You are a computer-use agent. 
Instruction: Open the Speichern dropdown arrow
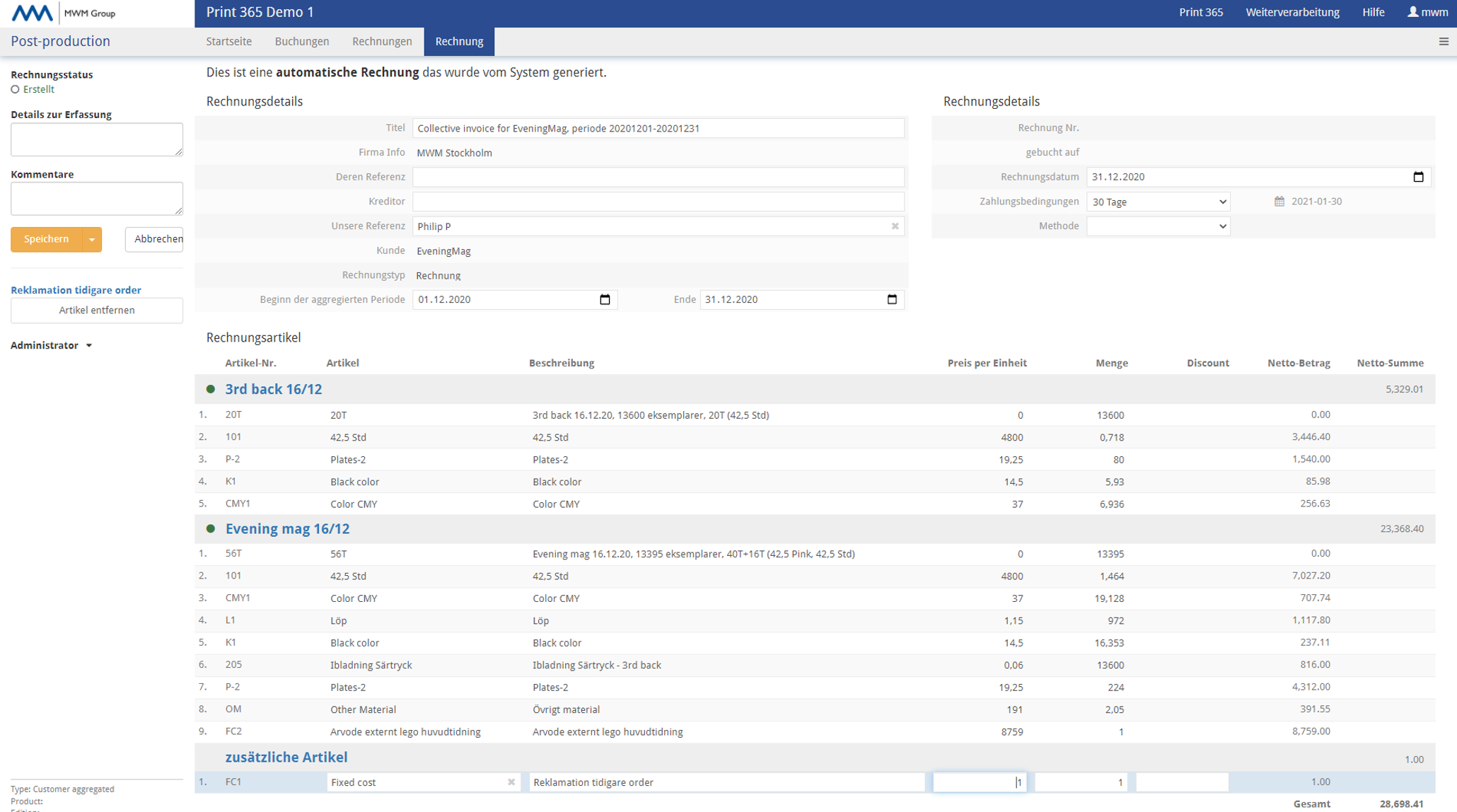(x=92, y=239)
